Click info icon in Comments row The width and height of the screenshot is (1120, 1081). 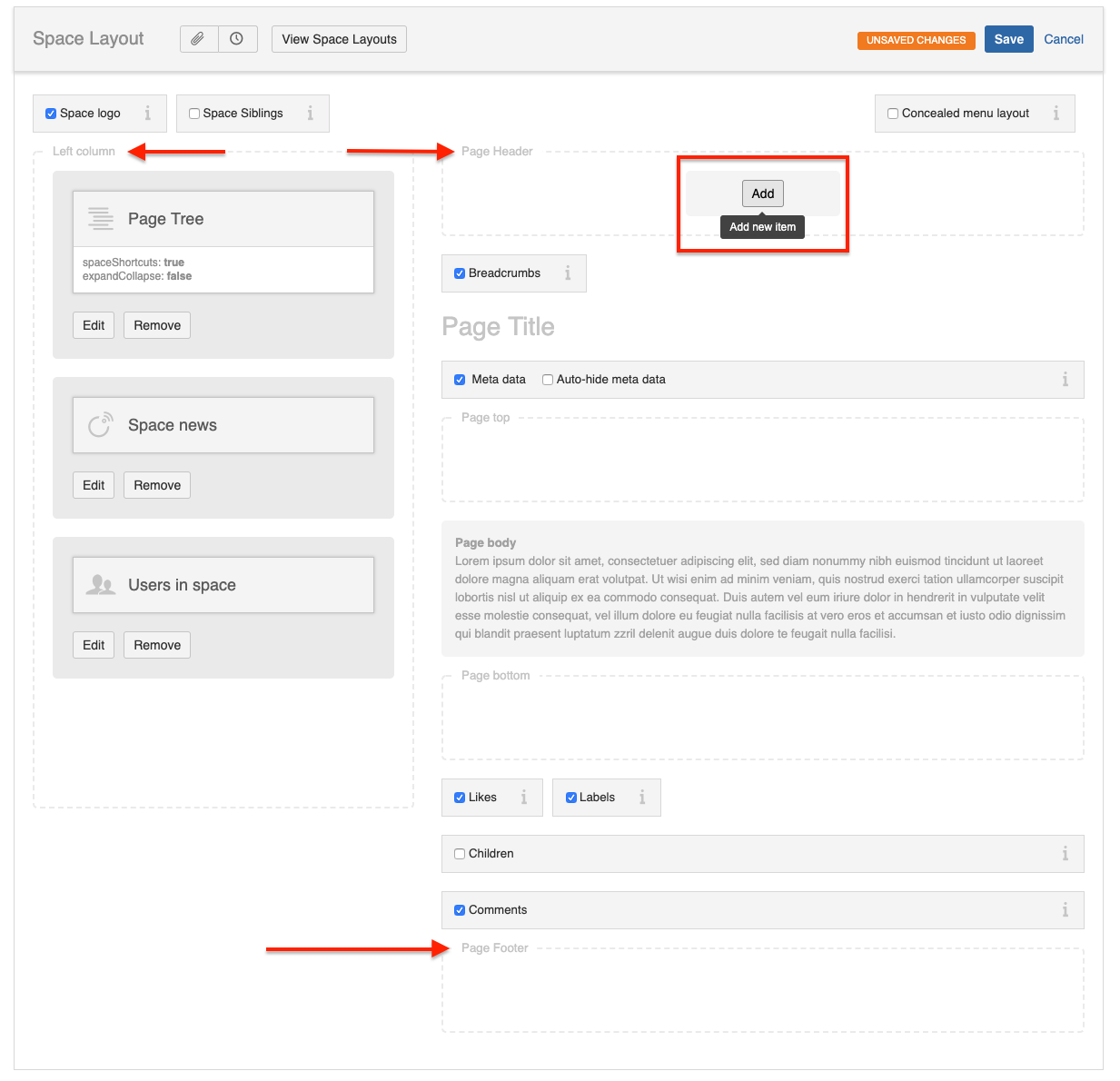tap(1065, 910)
